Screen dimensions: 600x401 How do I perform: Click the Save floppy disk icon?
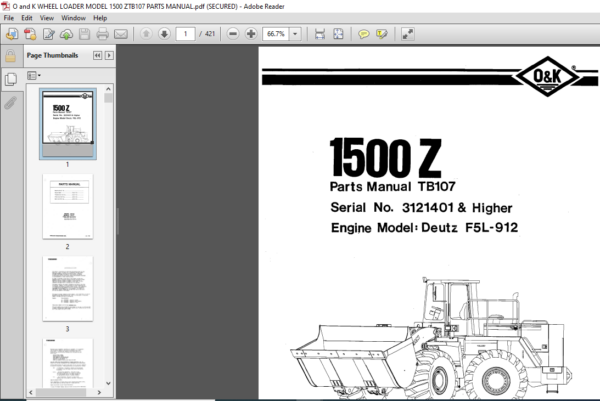point(85,34)
